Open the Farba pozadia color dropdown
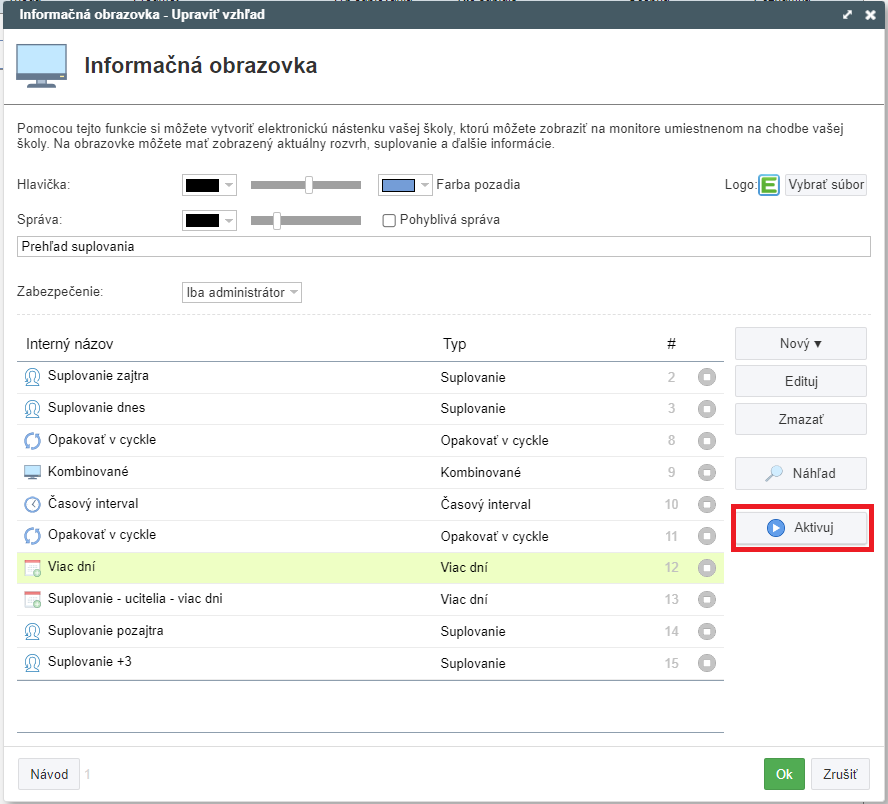Screen dimensions: 888x804 pyautogui.click(x=405, y=185)
